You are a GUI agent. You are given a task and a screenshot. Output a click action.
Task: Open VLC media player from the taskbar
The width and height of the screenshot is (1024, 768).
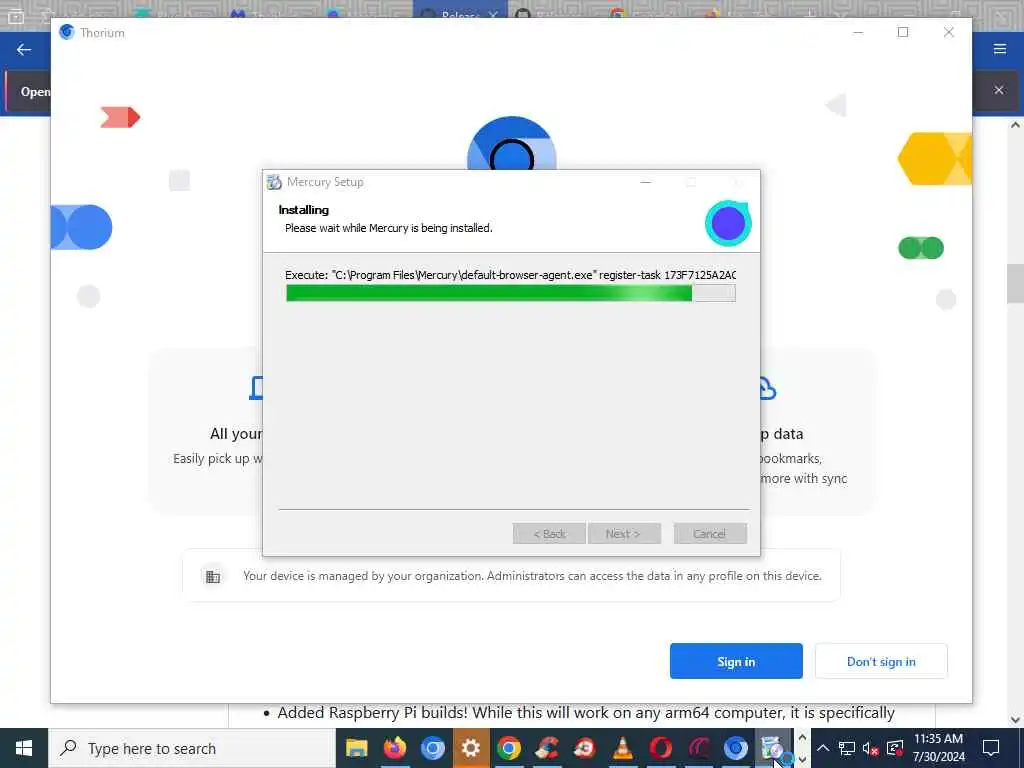click(622, 748)
